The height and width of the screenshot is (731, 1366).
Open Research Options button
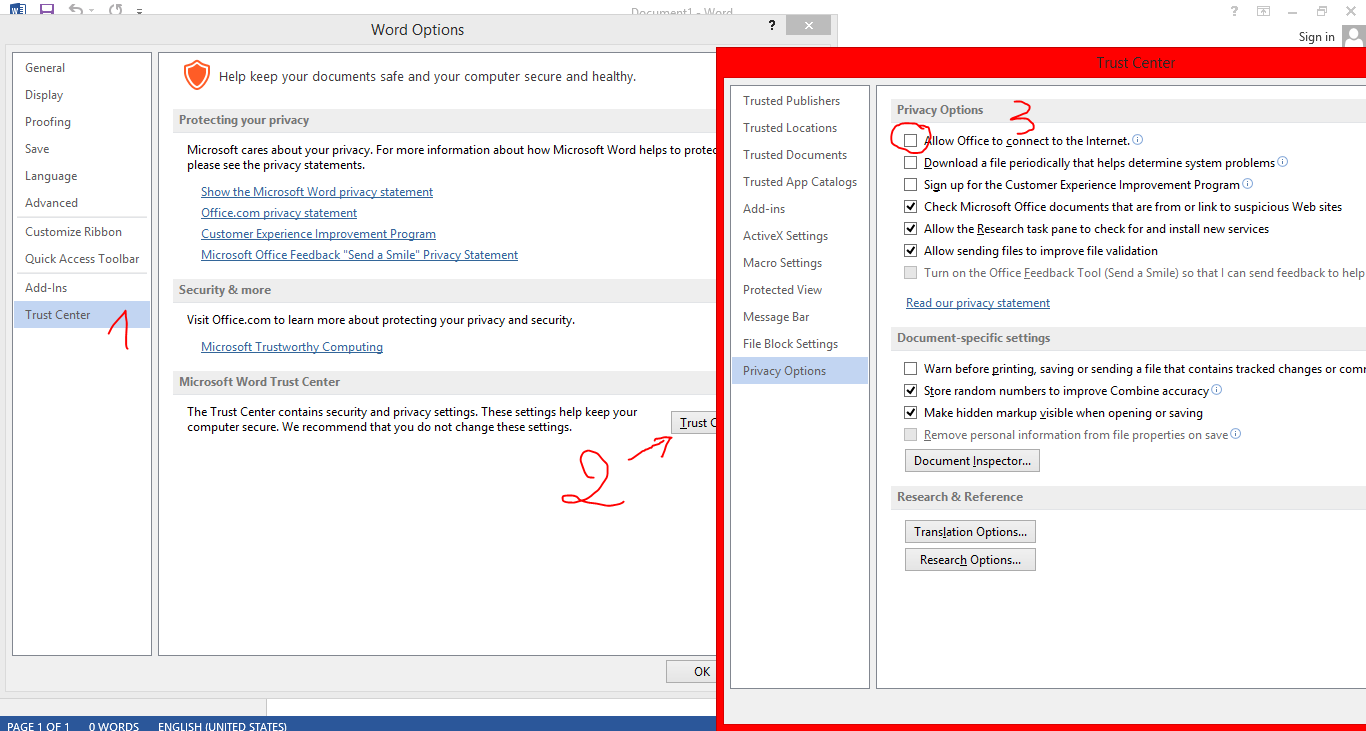point(970,560)
